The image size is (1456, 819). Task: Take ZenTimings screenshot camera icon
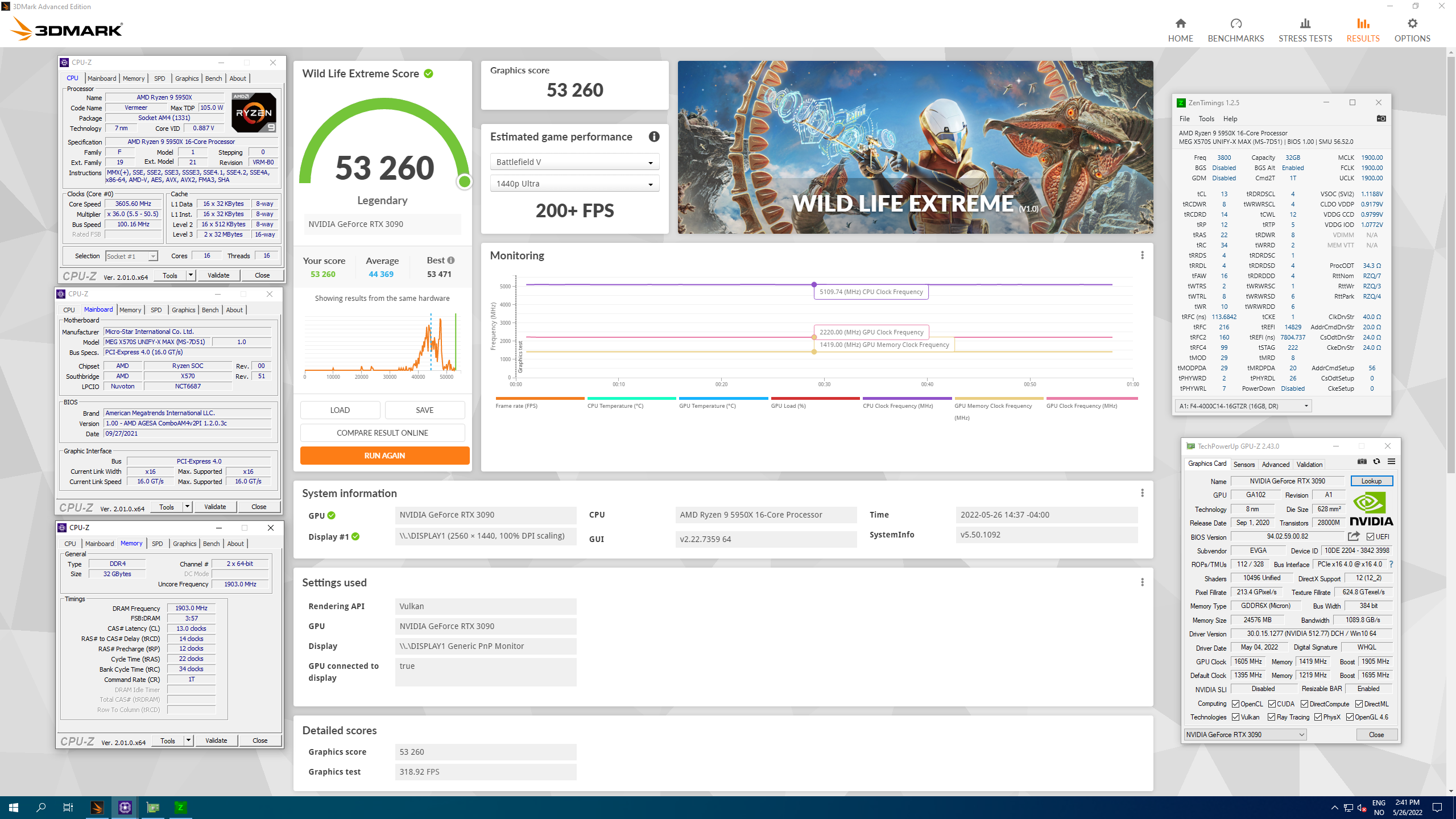pyautogui.click(x=1381, y=119)
